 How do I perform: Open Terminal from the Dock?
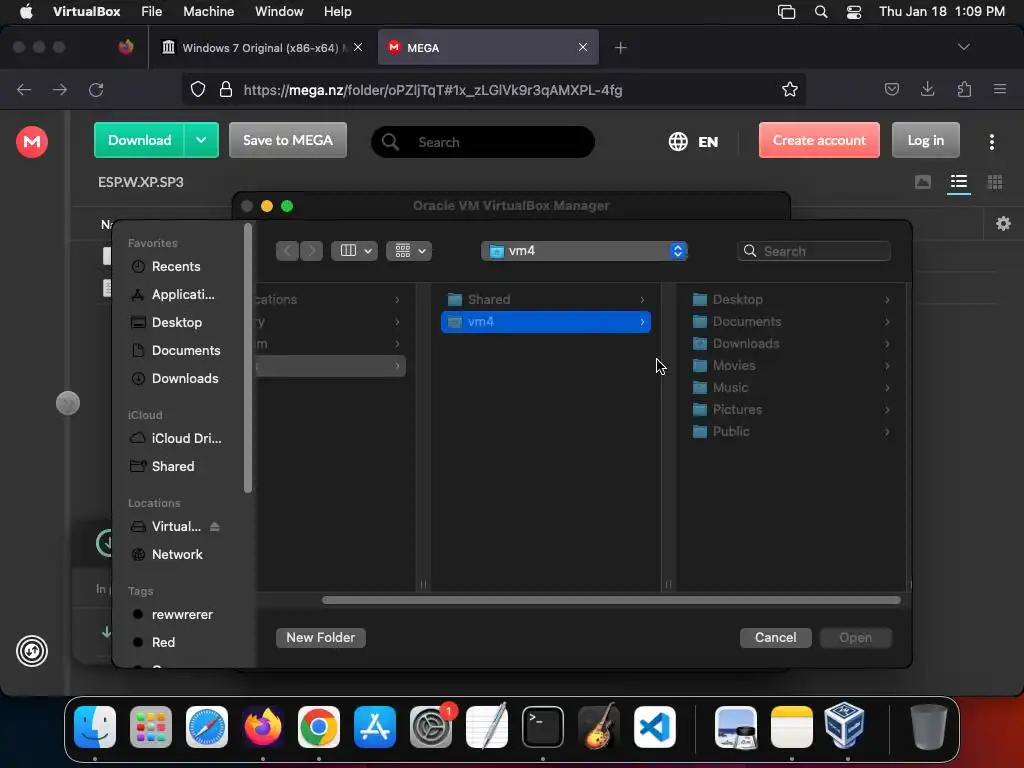[543, 727]
